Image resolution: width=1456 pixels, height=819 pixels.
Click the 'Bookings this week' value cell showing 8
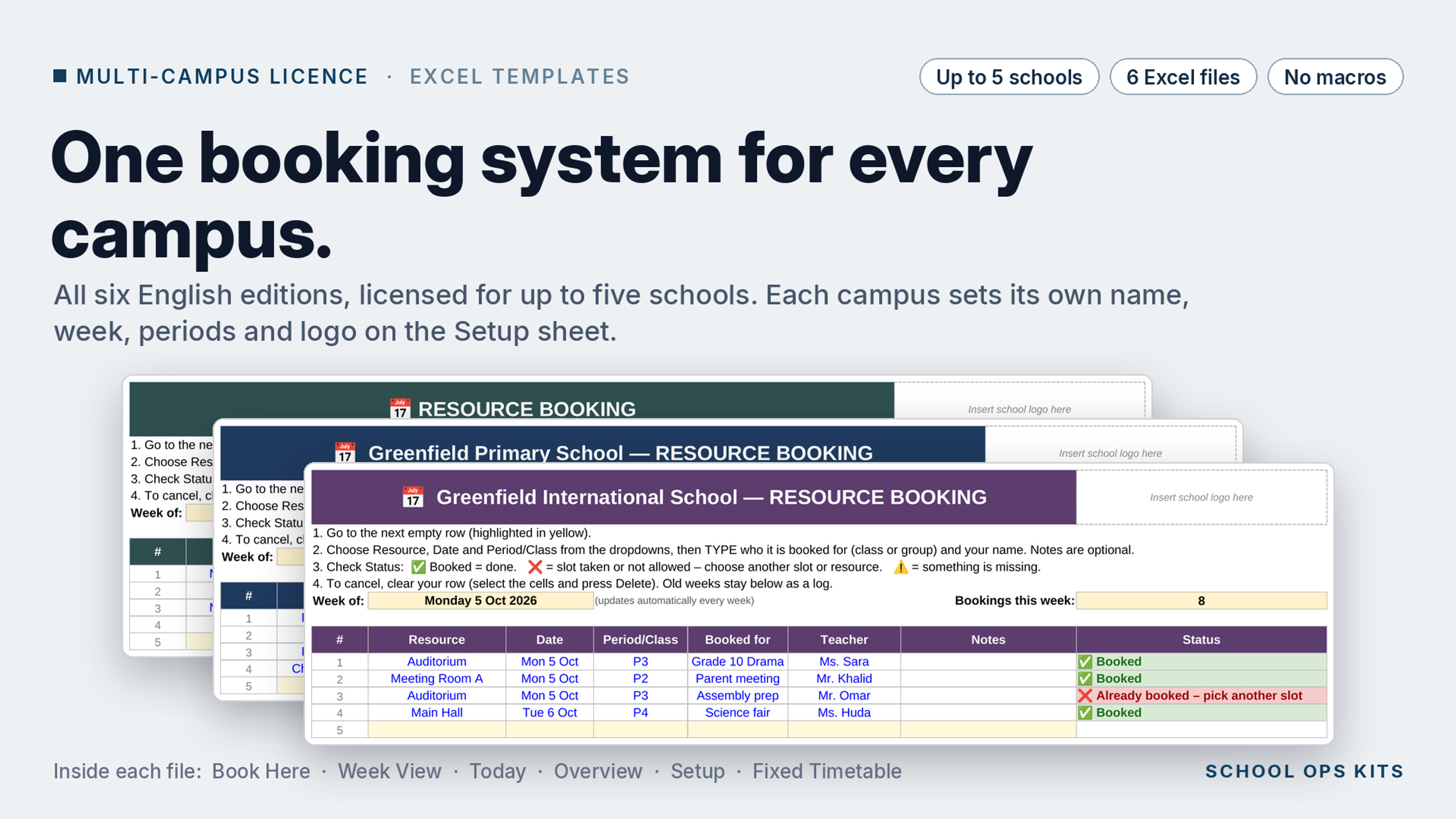1201,601
